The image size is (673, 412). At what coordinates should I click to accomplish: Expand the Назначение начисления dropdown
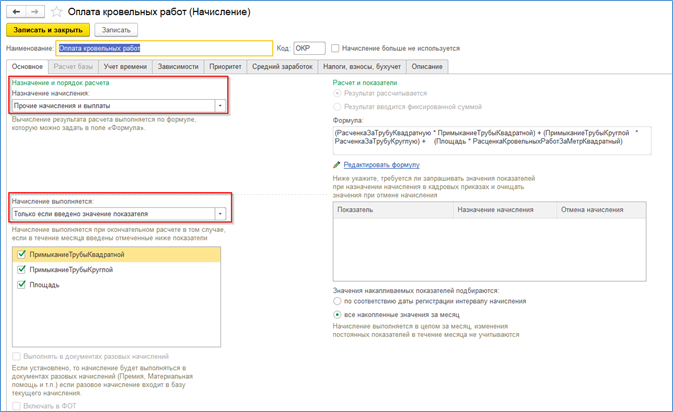[x=220, y=105]
